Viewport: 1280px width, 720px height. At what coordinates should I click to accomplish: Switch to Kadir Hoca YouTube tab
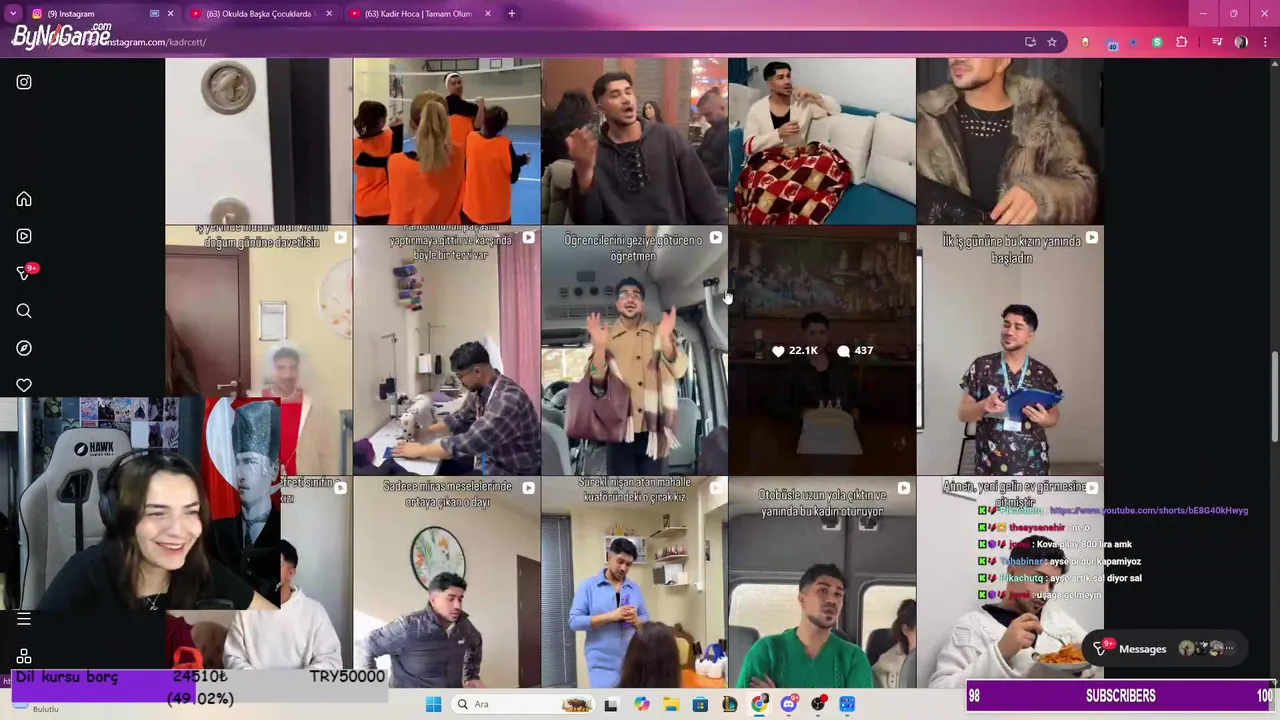(x=418, y=14)
